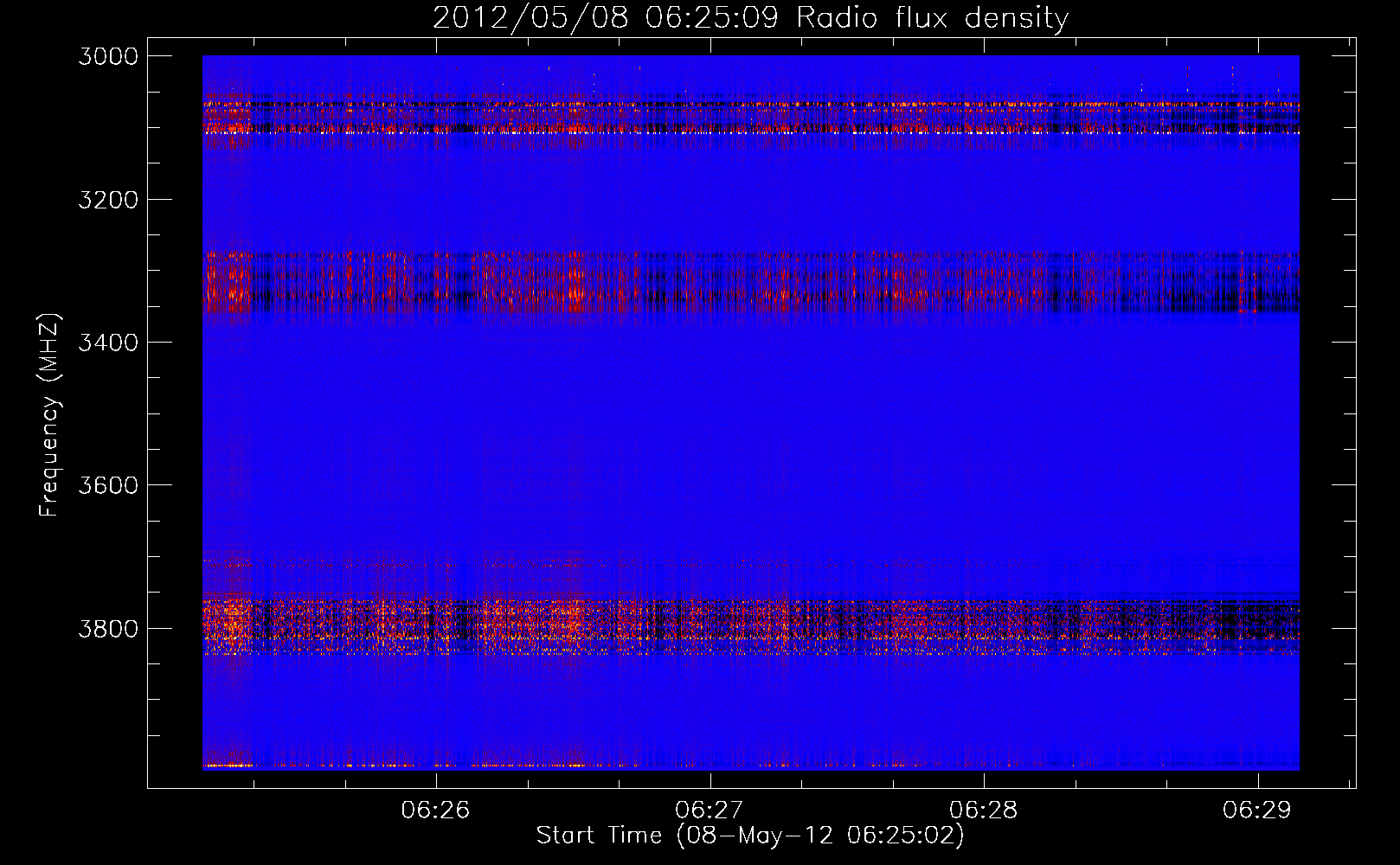This screenshot has width=1400, height=865.
Task: Select the 3800 frequency axis label
Action: tap(108, 628)
